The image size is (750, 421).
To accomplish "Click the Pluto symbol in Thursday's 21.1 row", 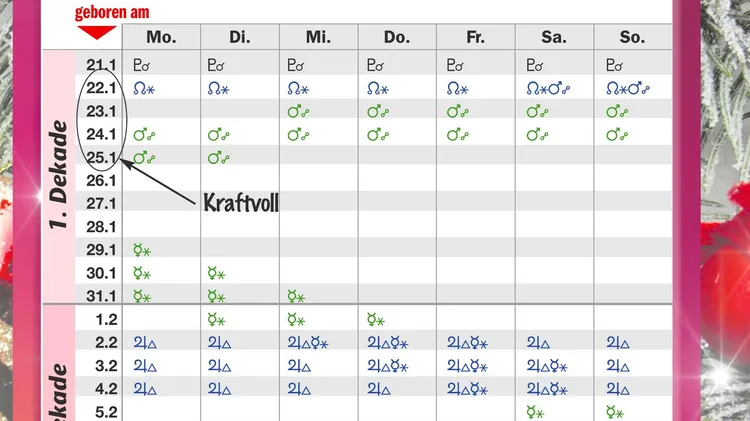I will pyautogui.click(x=371, y=66).
